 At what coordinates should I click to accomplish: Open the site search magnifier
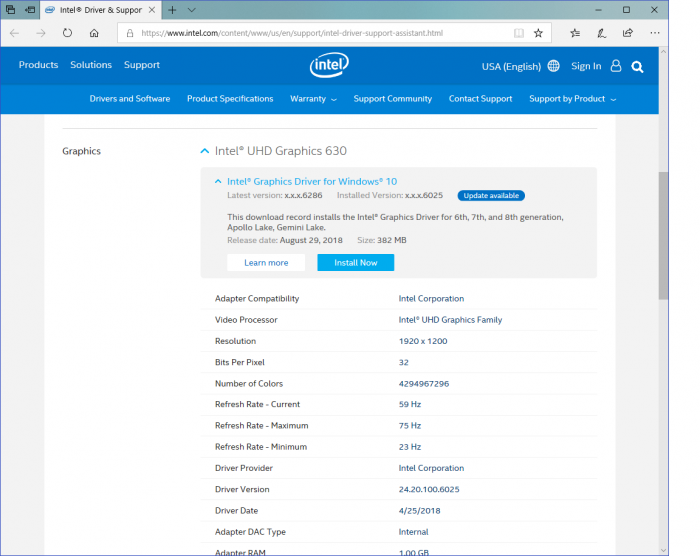coord(638,67)
